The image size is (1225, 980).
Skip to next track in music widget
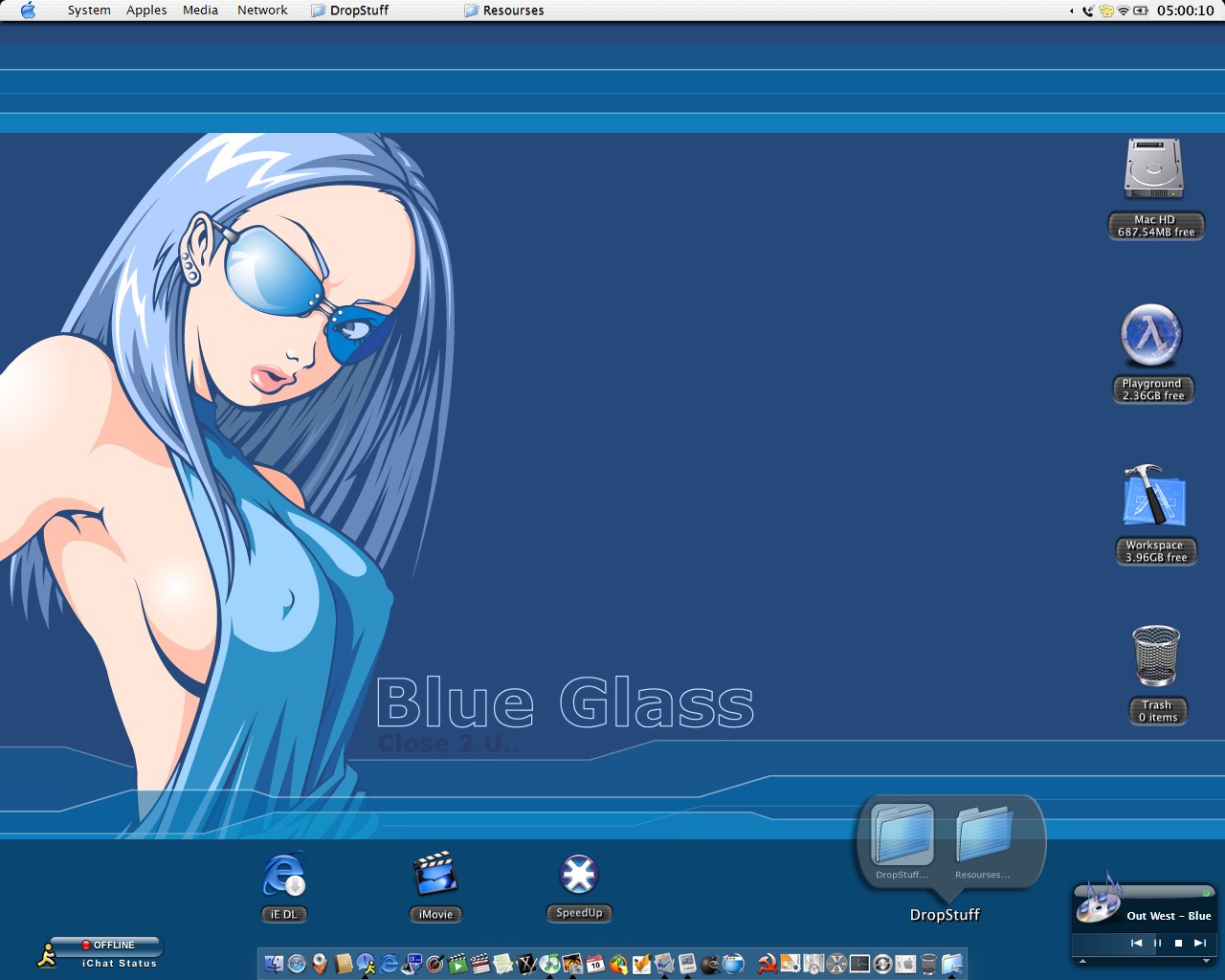1199,943
